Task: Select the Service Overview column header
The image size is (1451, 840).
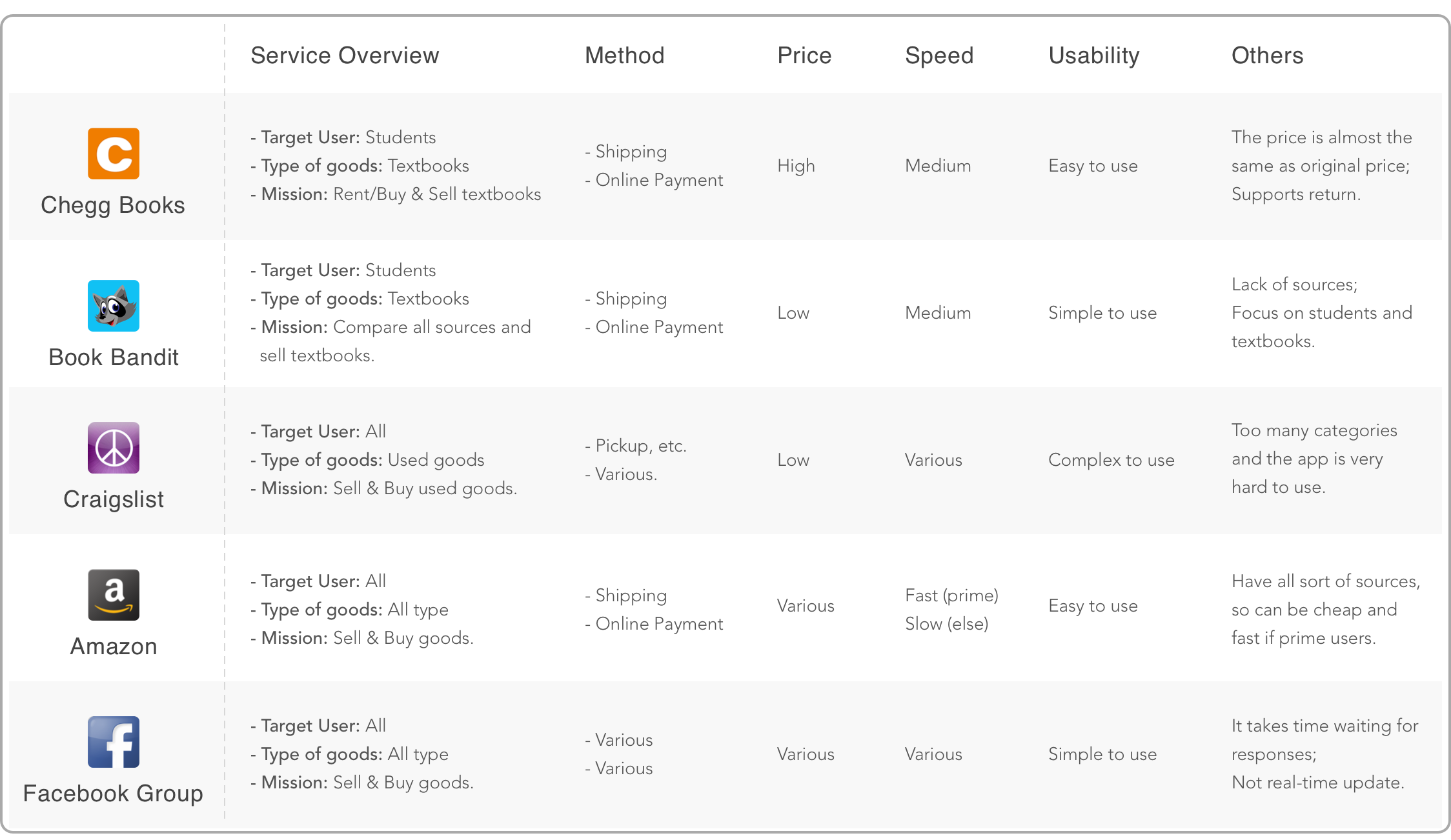Action: point(345,55)
